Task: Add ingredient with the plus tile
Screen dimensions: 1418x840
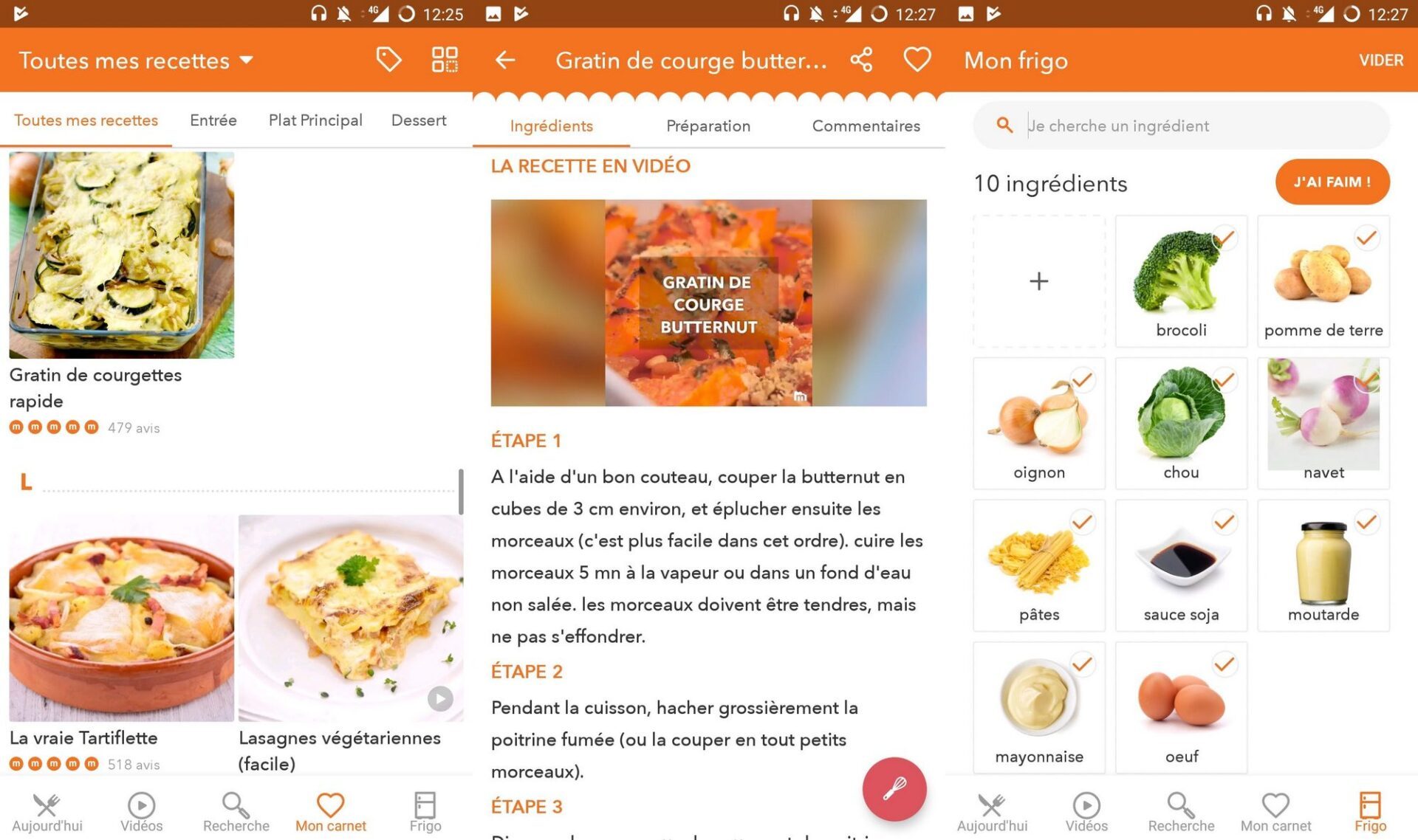Action: pyautogui.click(x=1039, y=281)
